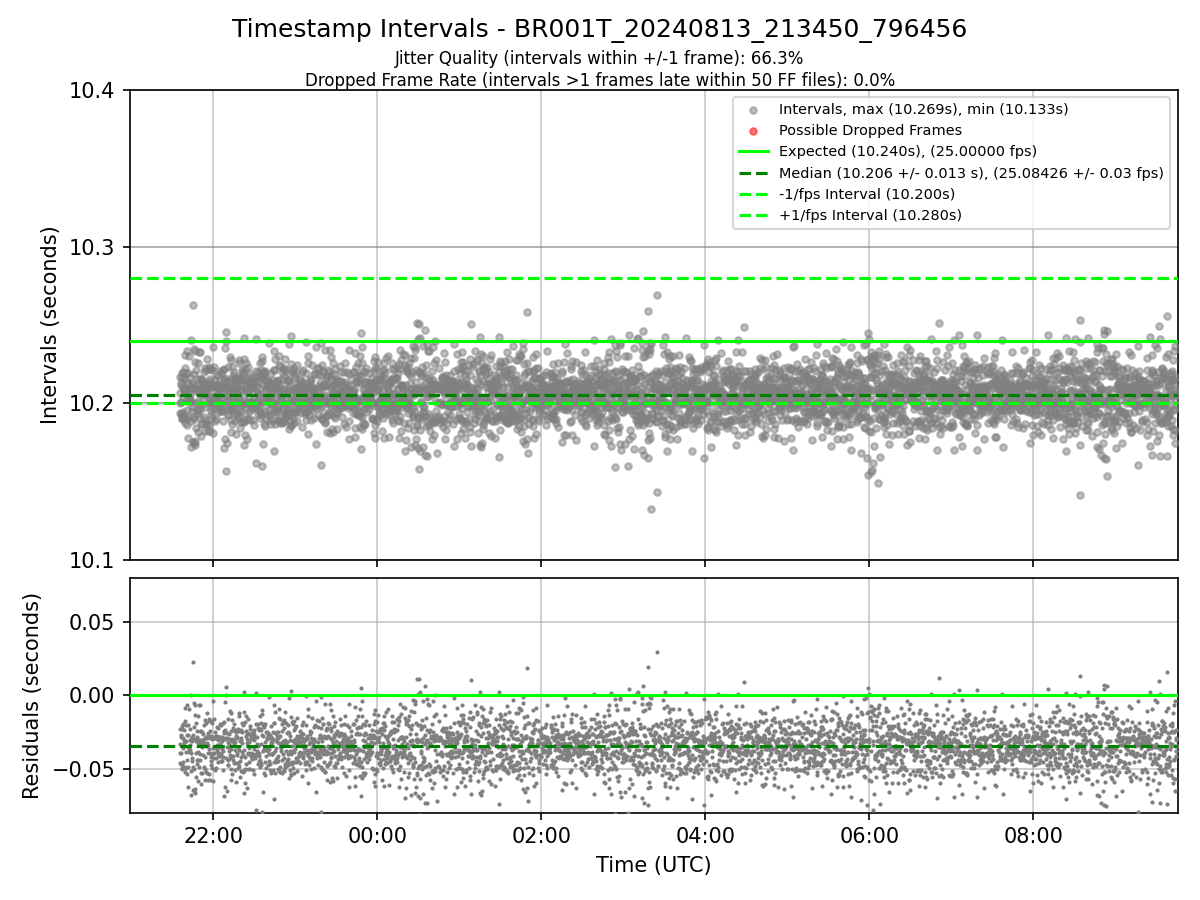Click the '22:00' time tick label
Viewport: 1200px width, 900px height.
coord(213,834)
